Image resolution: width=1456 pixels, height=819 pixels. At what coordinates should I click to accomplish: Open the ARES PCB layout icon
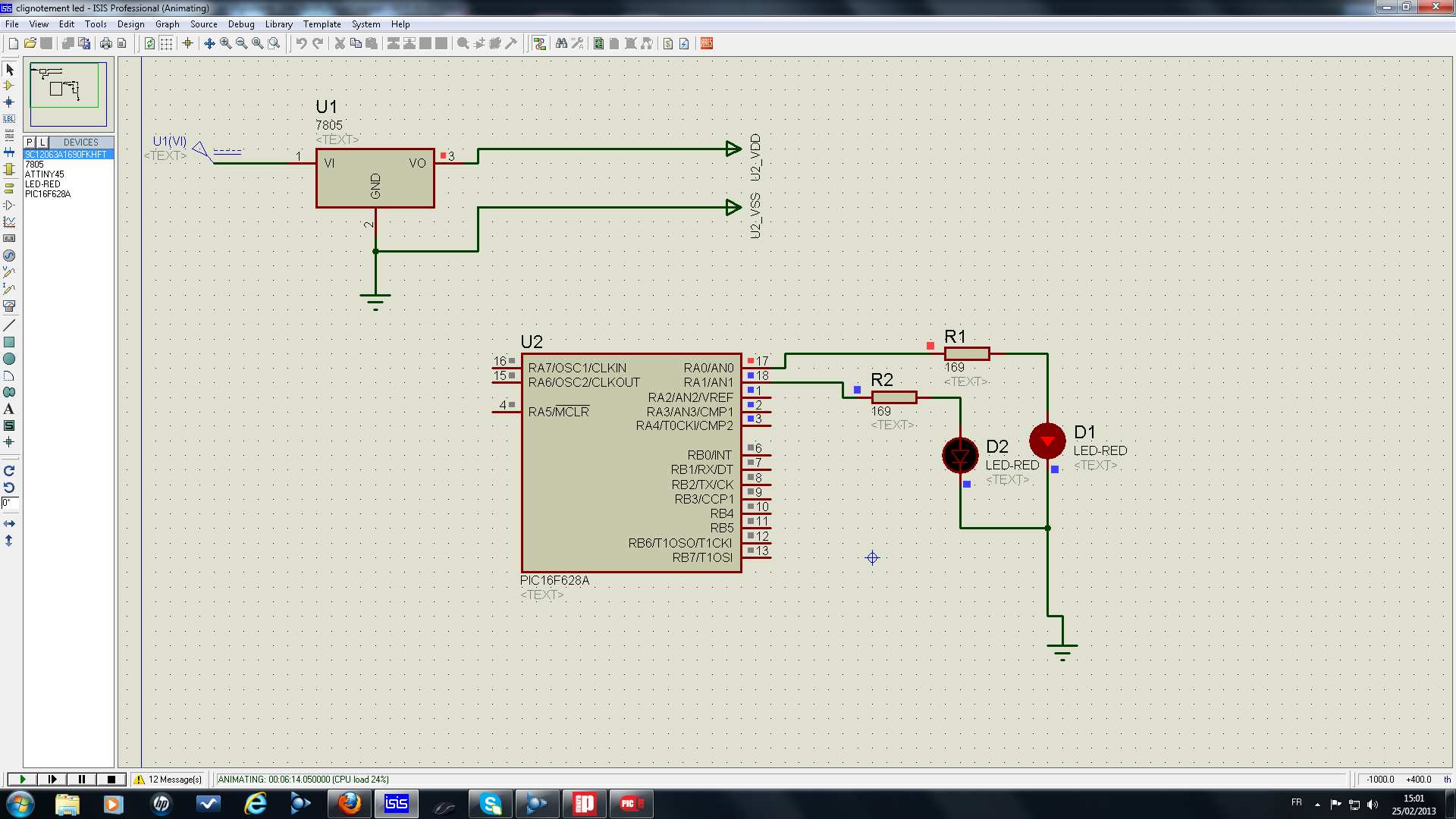(x=707, y=43)
